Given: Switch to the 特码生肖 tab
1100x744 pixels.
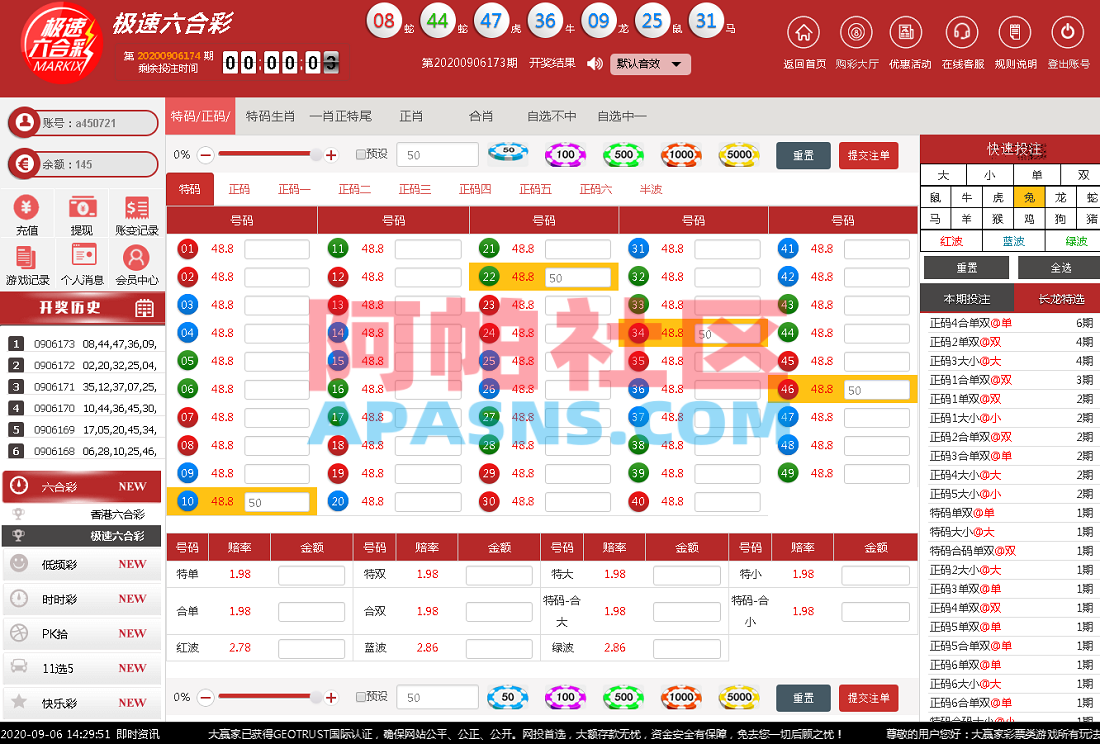Looking at the screenshot, I should tap(270, 116).
